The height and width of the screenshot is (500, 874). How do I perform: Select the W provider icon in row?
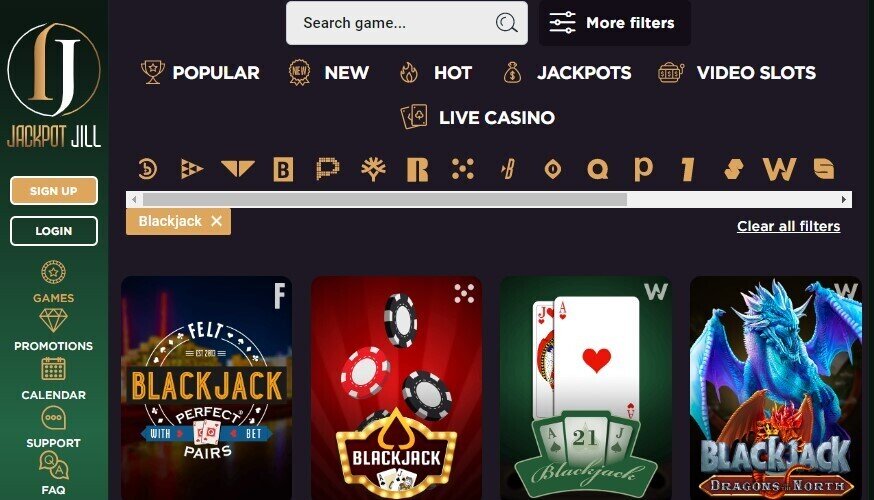(779, 169)
